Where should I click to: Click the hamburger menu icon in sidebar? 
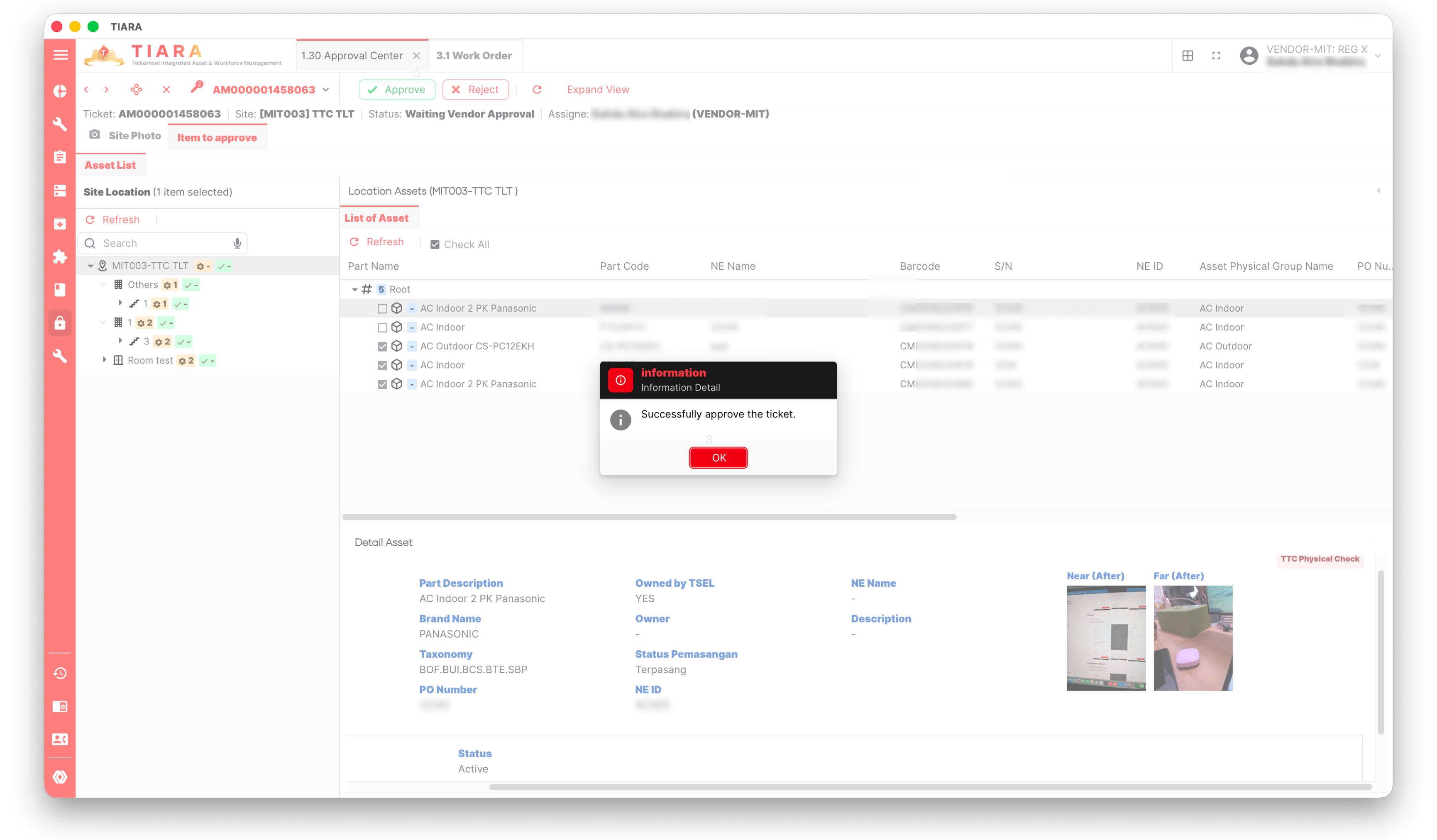60,55
